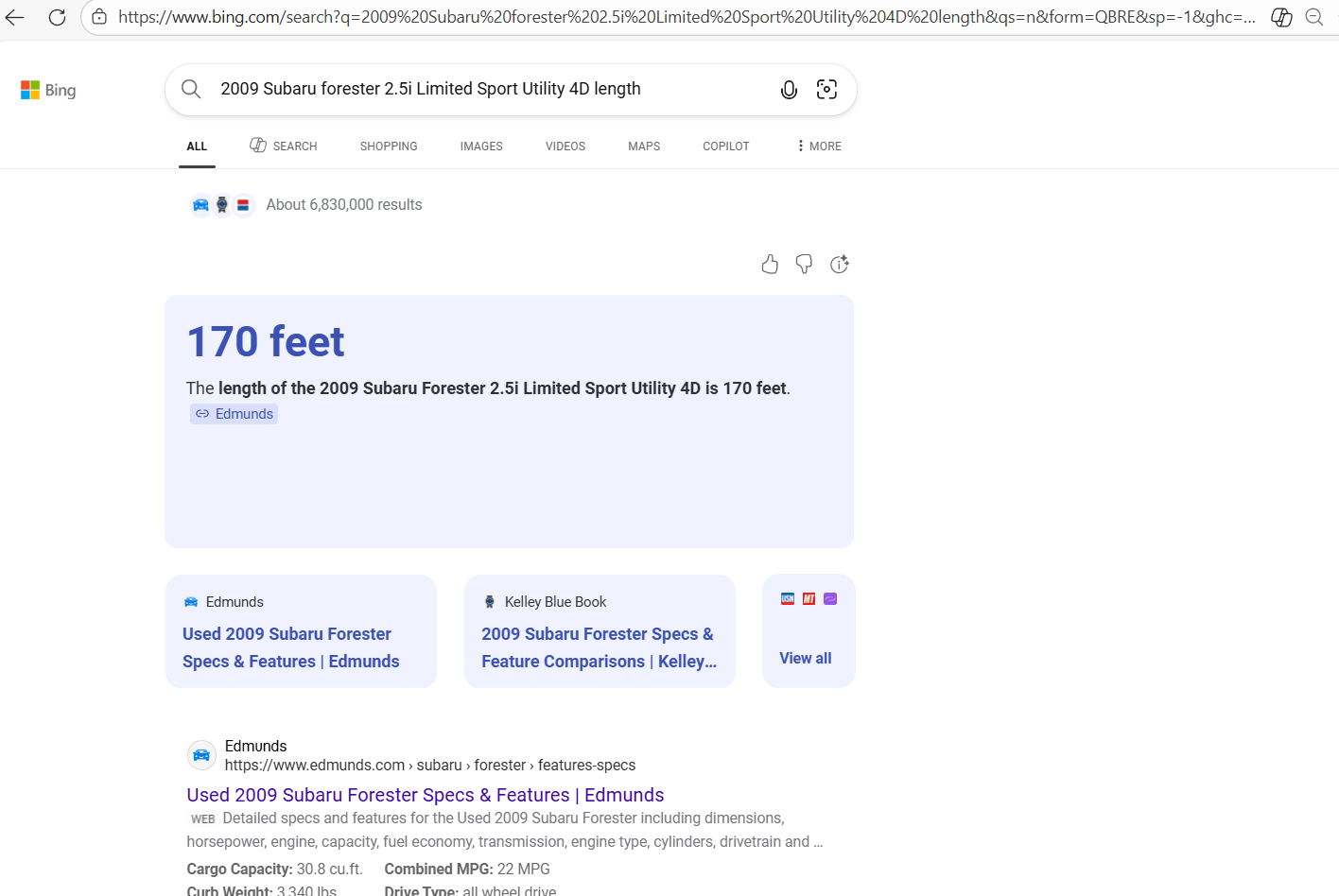Expand the MORE search options menu
The image size is (1339, 896).
[x=819, y=146]
